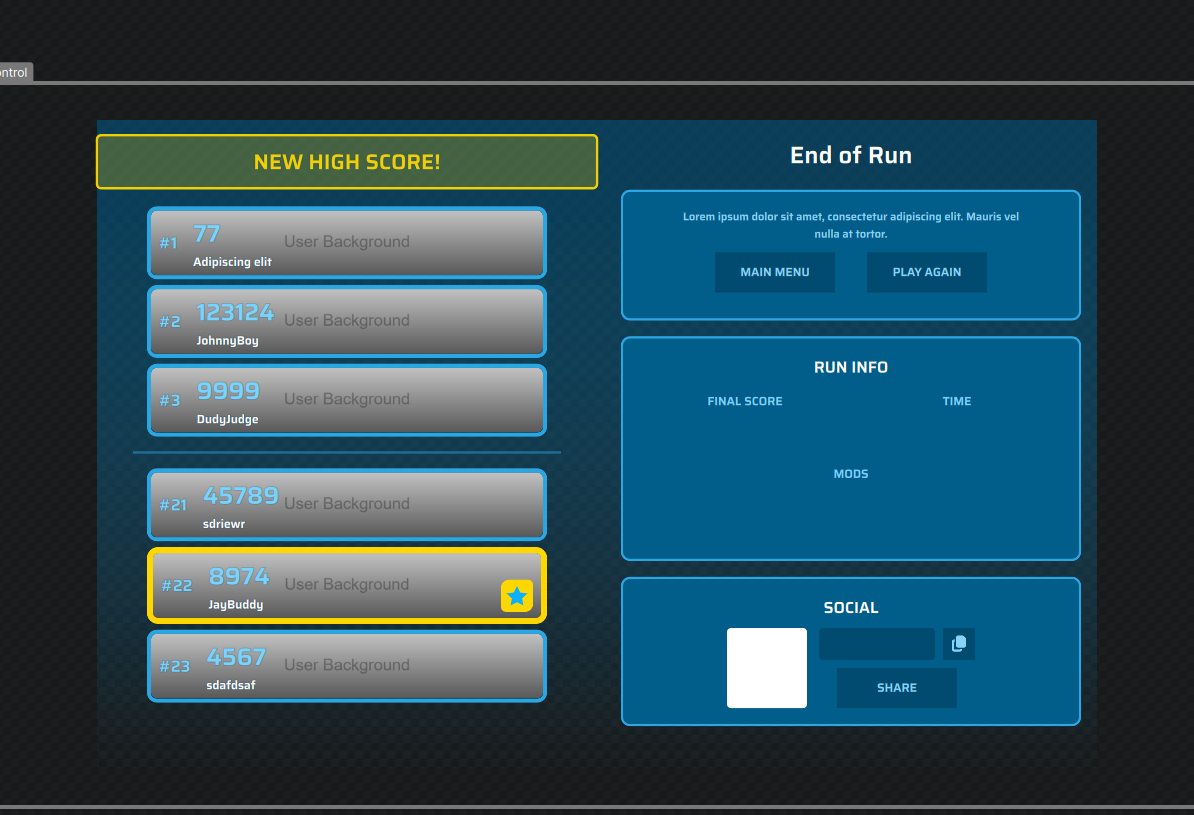Click the Control tab at top left
Screen dimensions: 1194x815
click(15, 73)
